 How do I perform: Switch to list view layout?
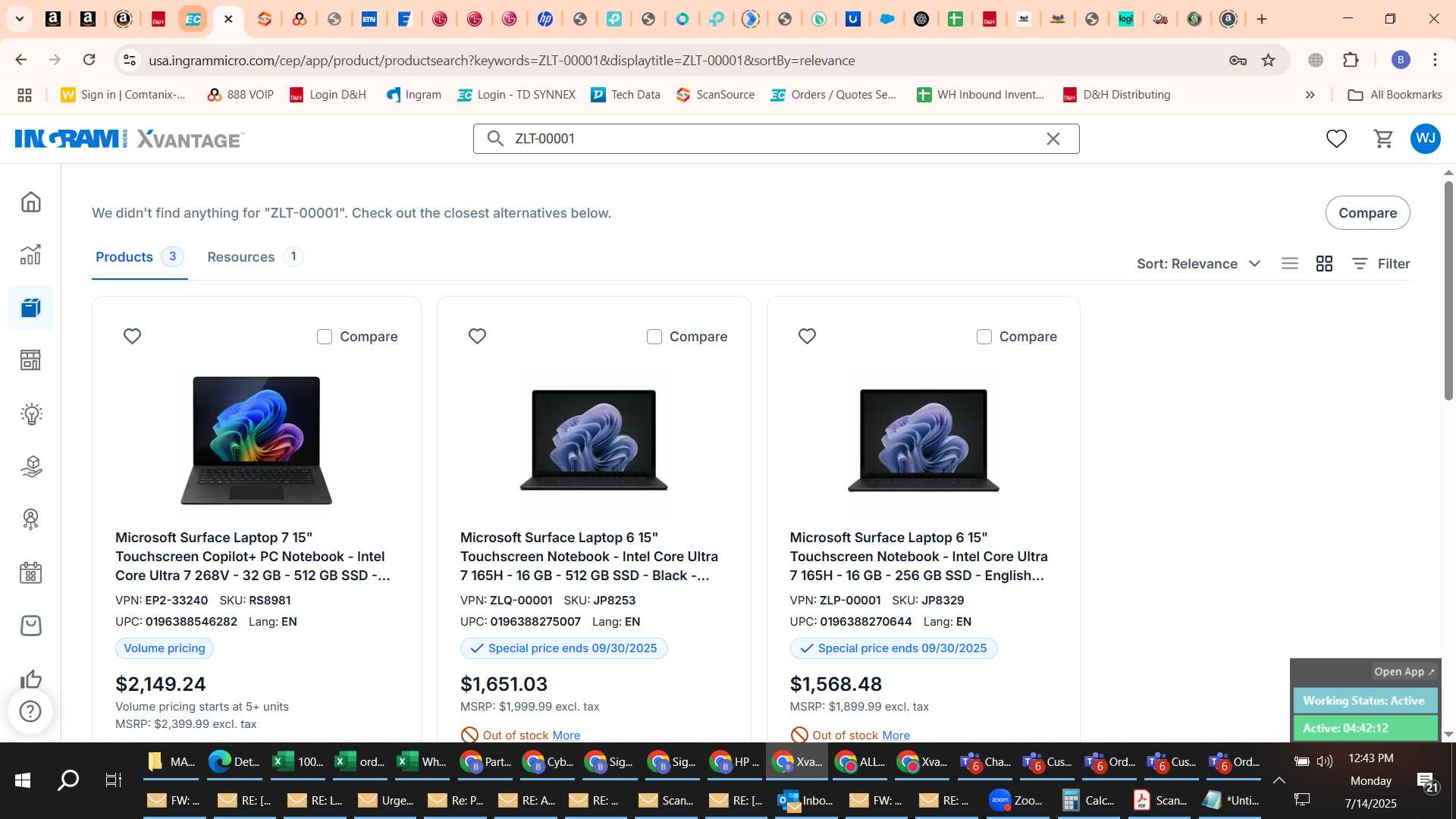pyautogui.click(x=1290, y=263)
